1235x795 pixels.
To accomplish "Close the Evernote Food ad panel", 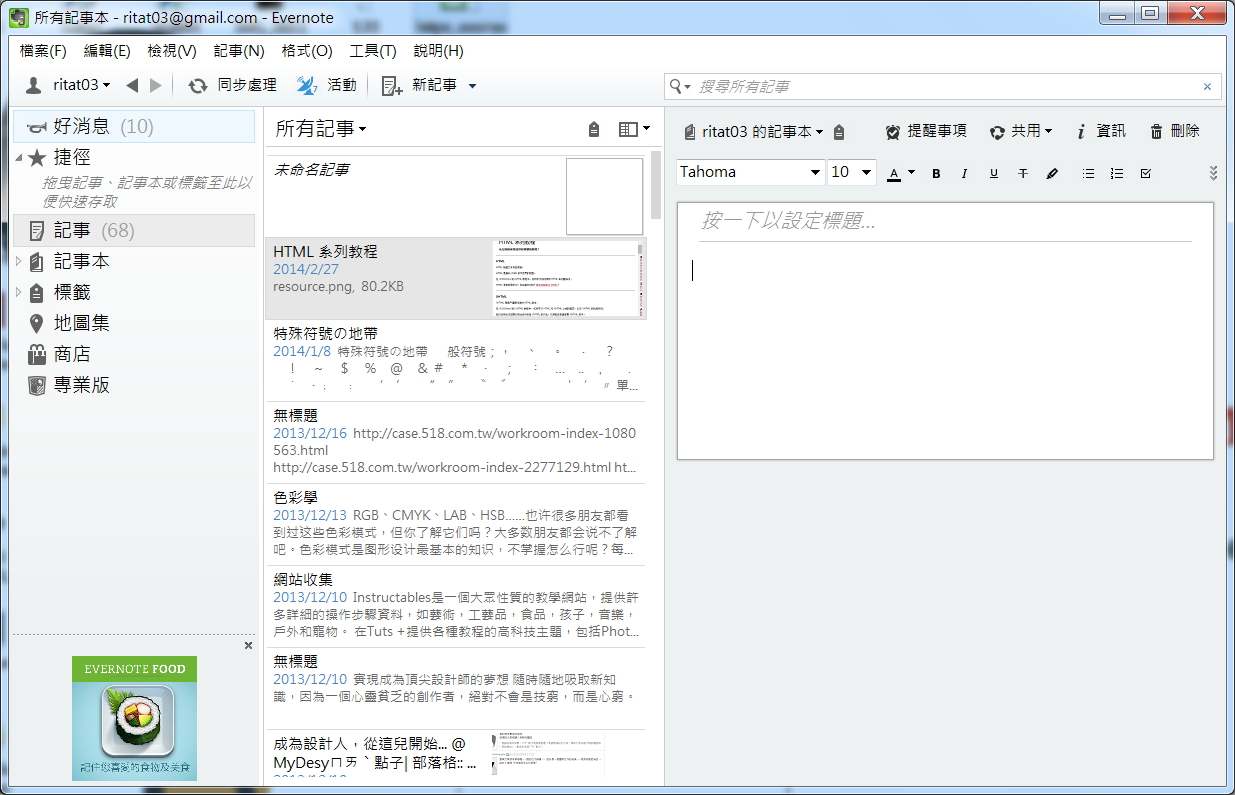I will (x=248, y=646).
